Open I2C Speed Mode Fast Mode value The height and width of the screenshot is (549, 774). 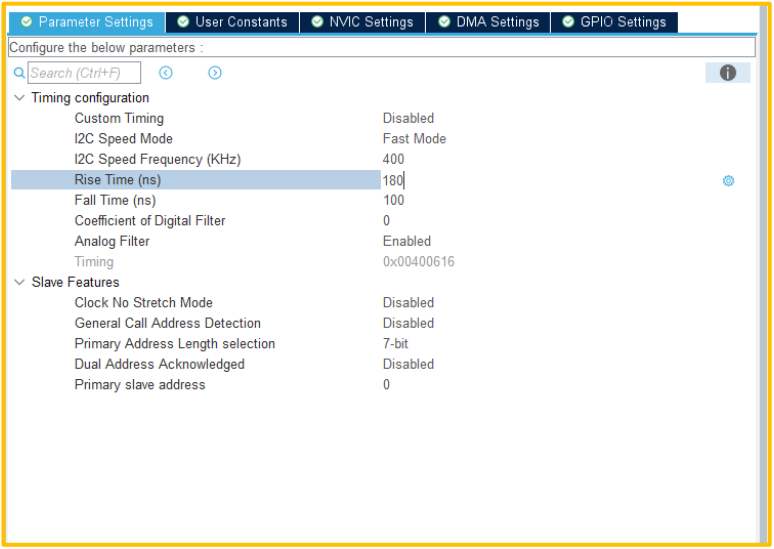point(414,139)
